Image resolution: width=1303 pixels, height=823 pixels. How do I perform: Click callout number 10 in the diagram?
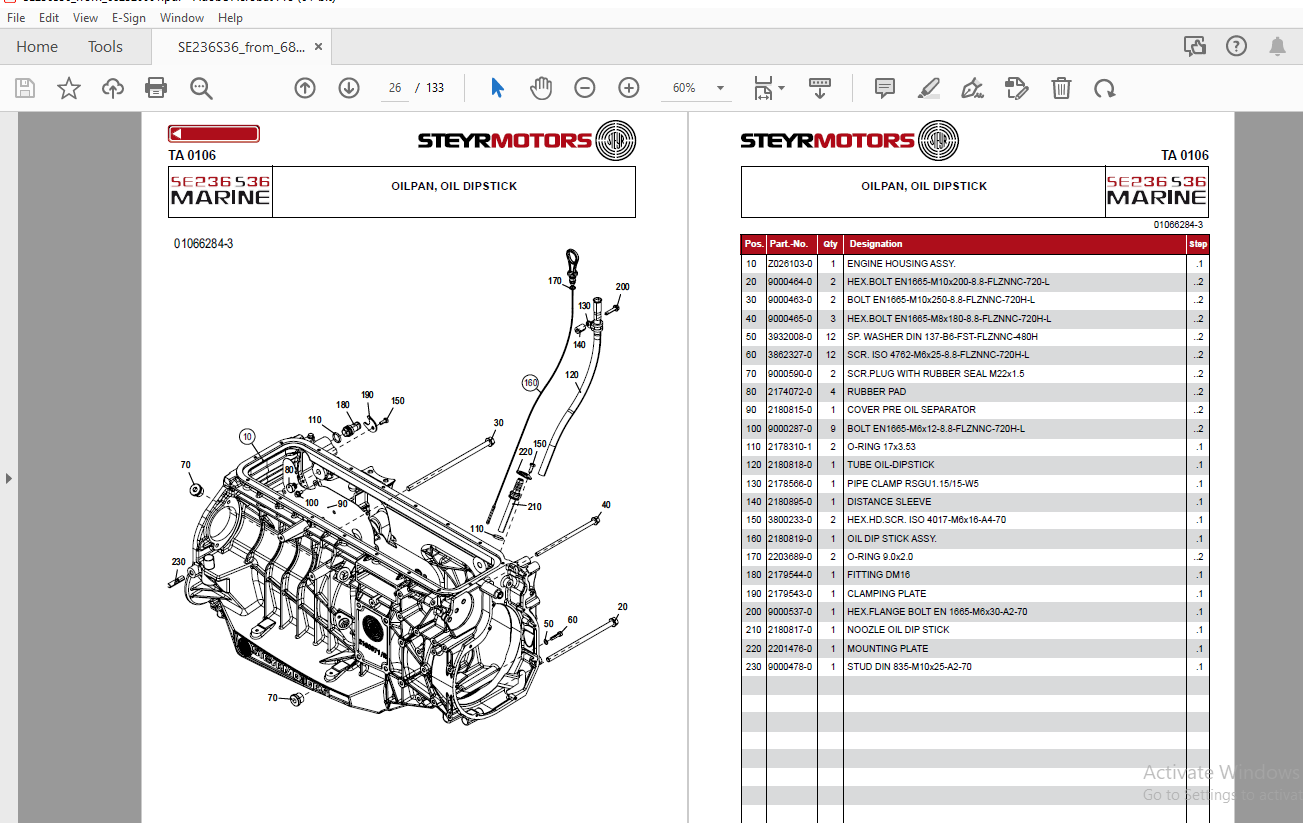point(247,436)
